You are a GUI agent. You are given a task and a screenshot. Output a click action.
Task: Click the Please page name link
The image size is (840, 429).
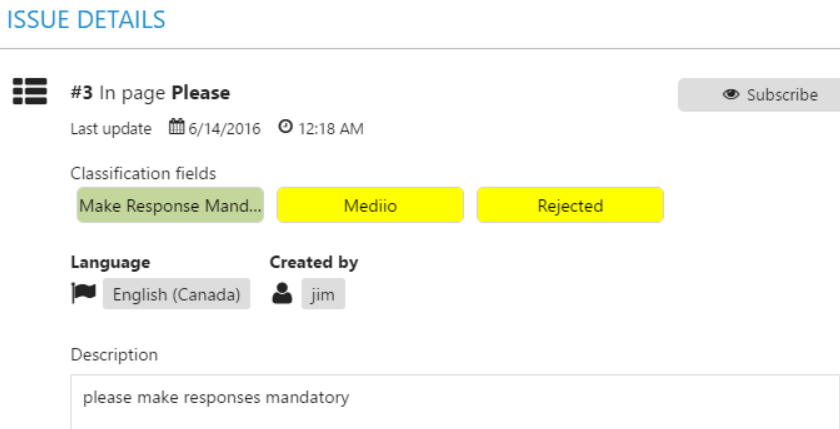(x=201, y=93)
